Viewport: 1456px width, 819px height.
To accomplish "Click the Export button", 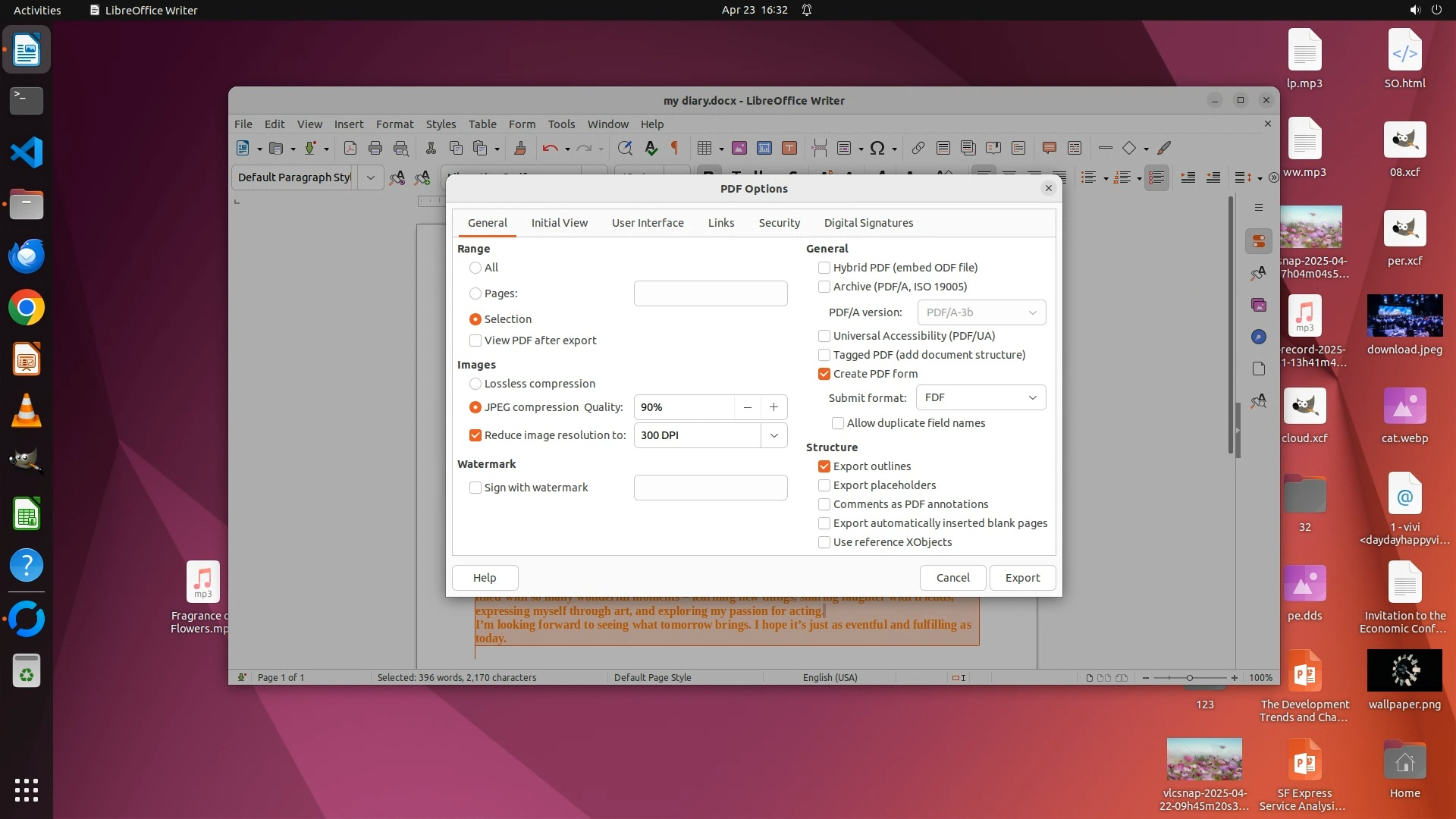I will tap(1021, 578).
